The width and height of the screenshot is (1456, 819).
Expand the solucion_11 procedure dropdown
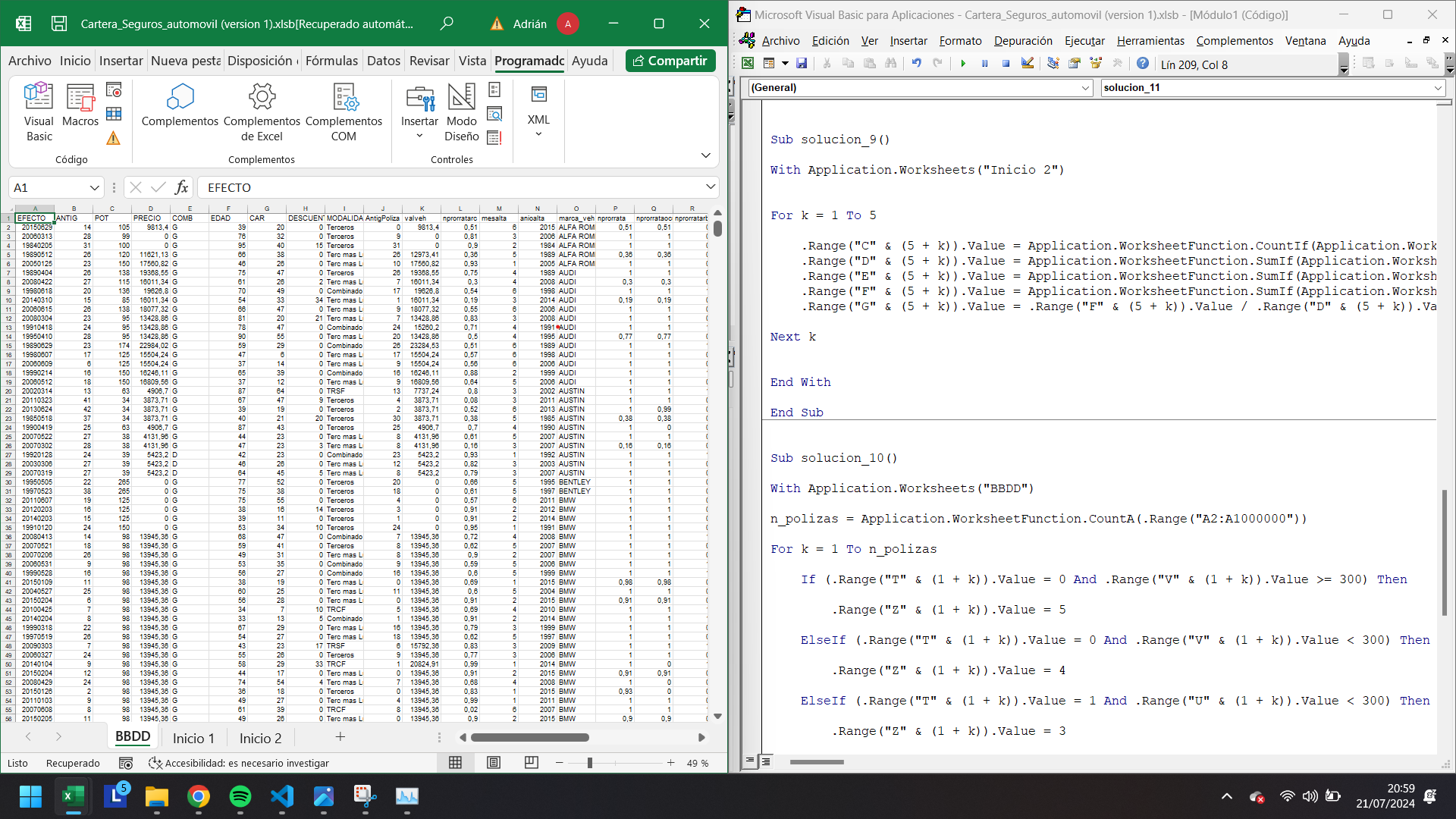1437,88
